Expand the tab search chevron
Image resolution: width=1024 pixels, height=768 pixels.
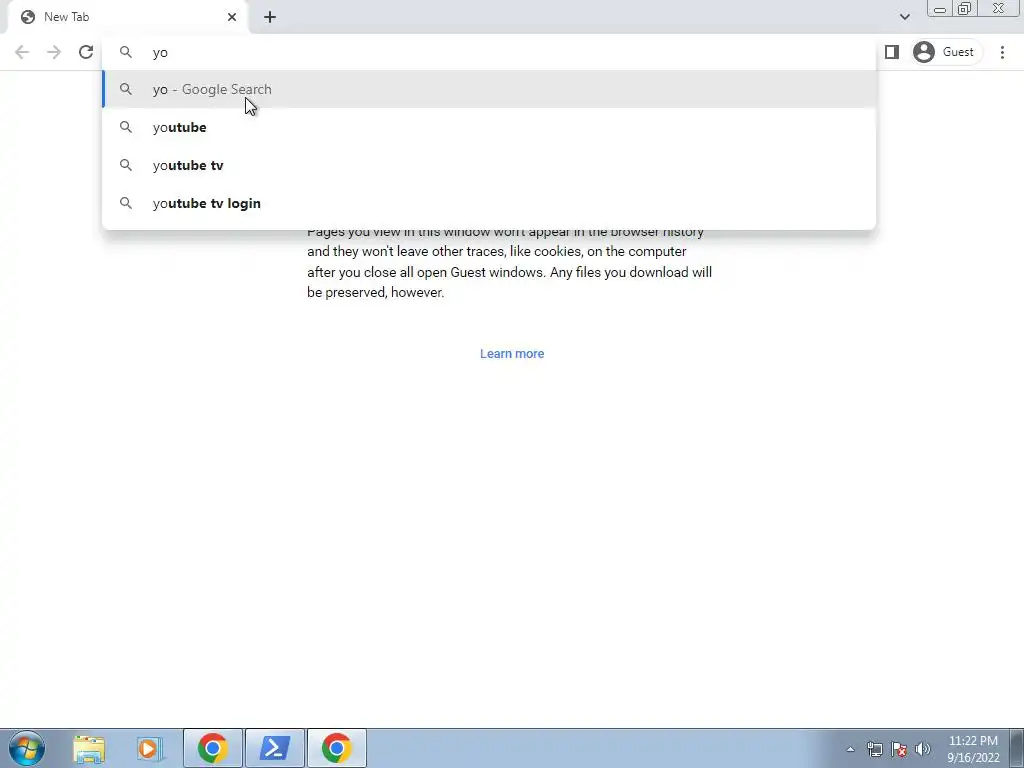904,17
